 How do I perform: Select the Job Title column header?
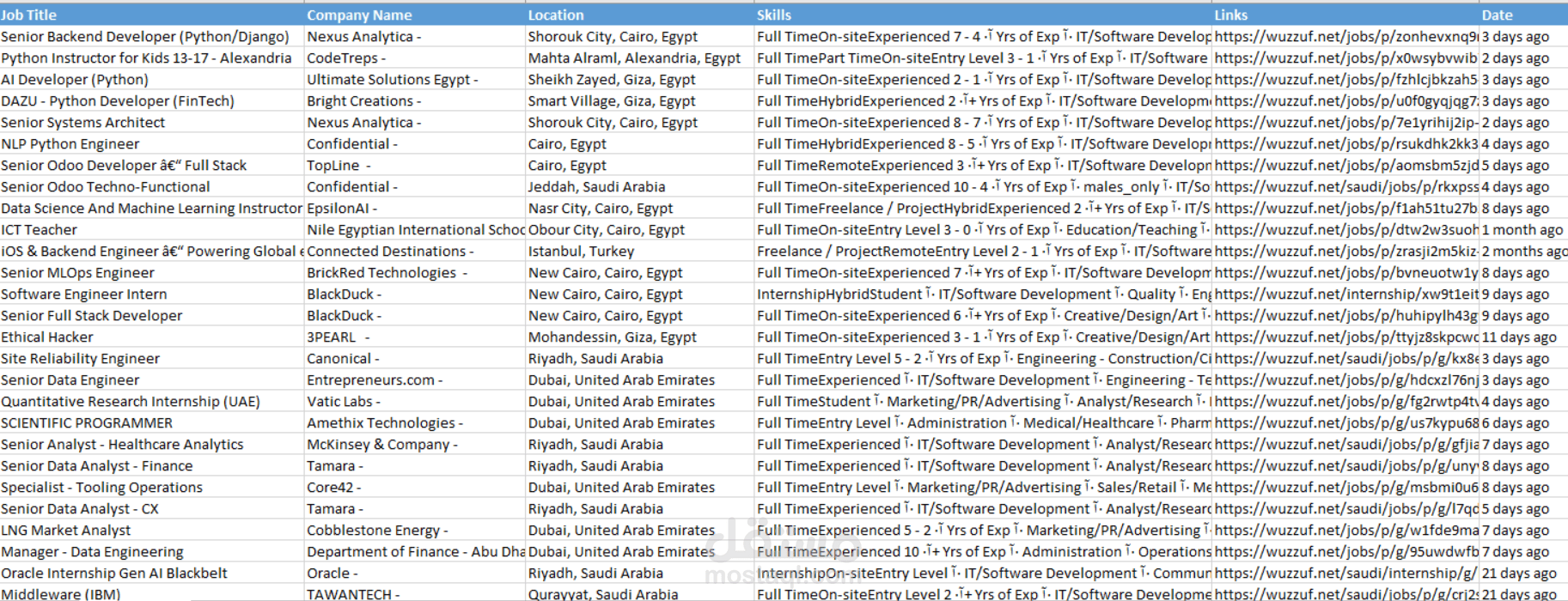tap(152, 15)
